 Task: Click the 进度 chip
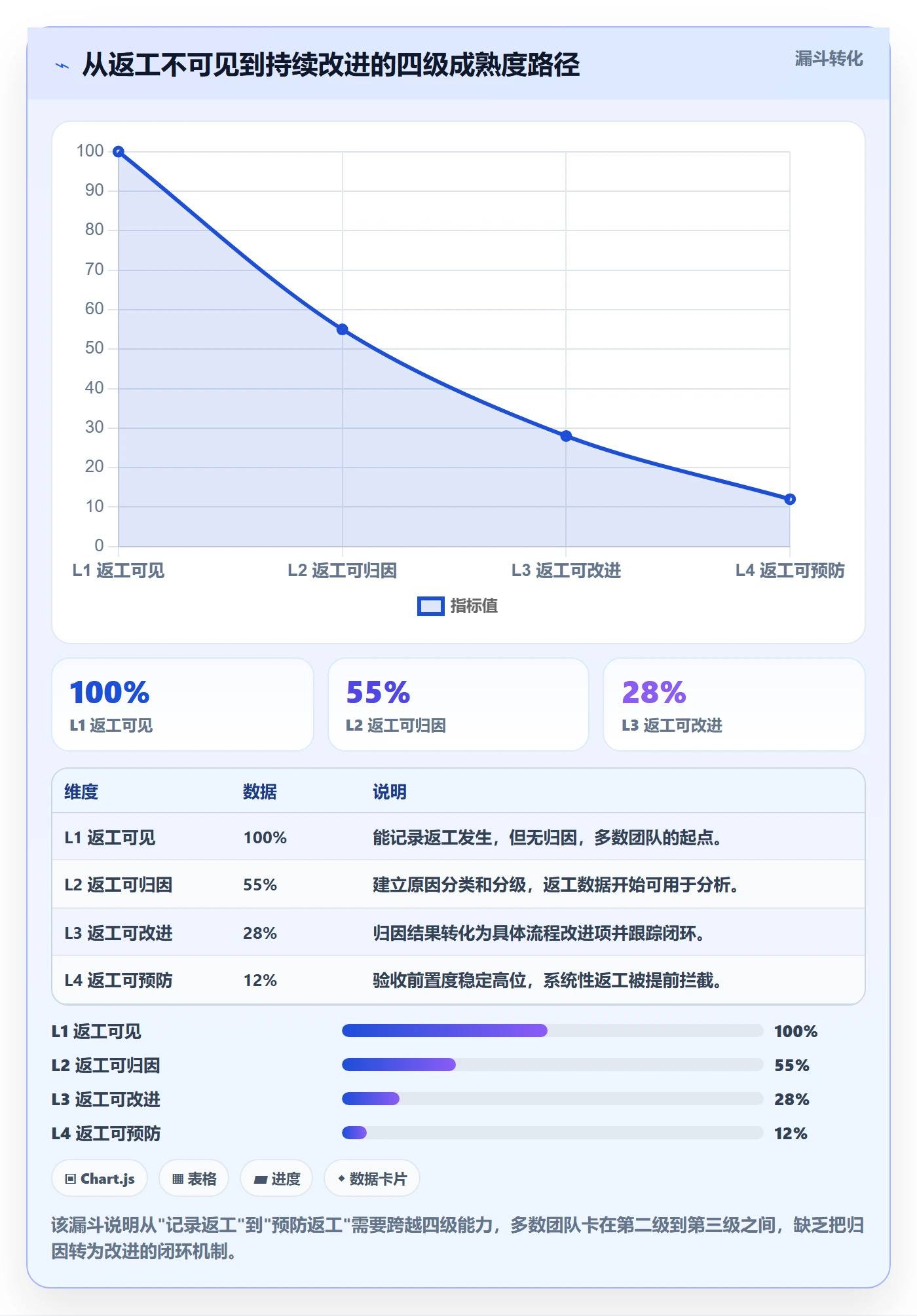pos(276,1179)
